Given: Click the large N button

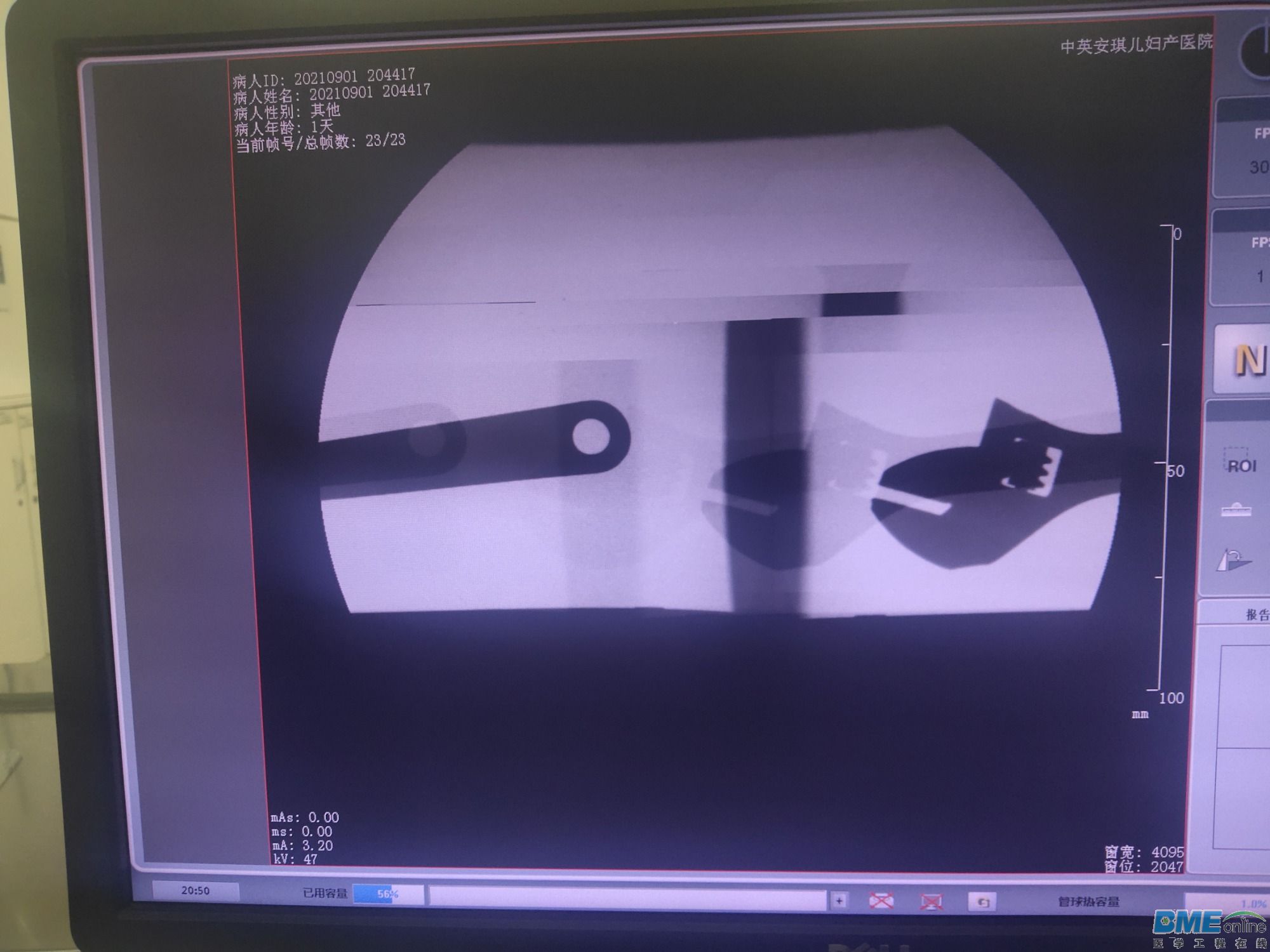Looking at the screenshot, I should (x=1243, y=360).
